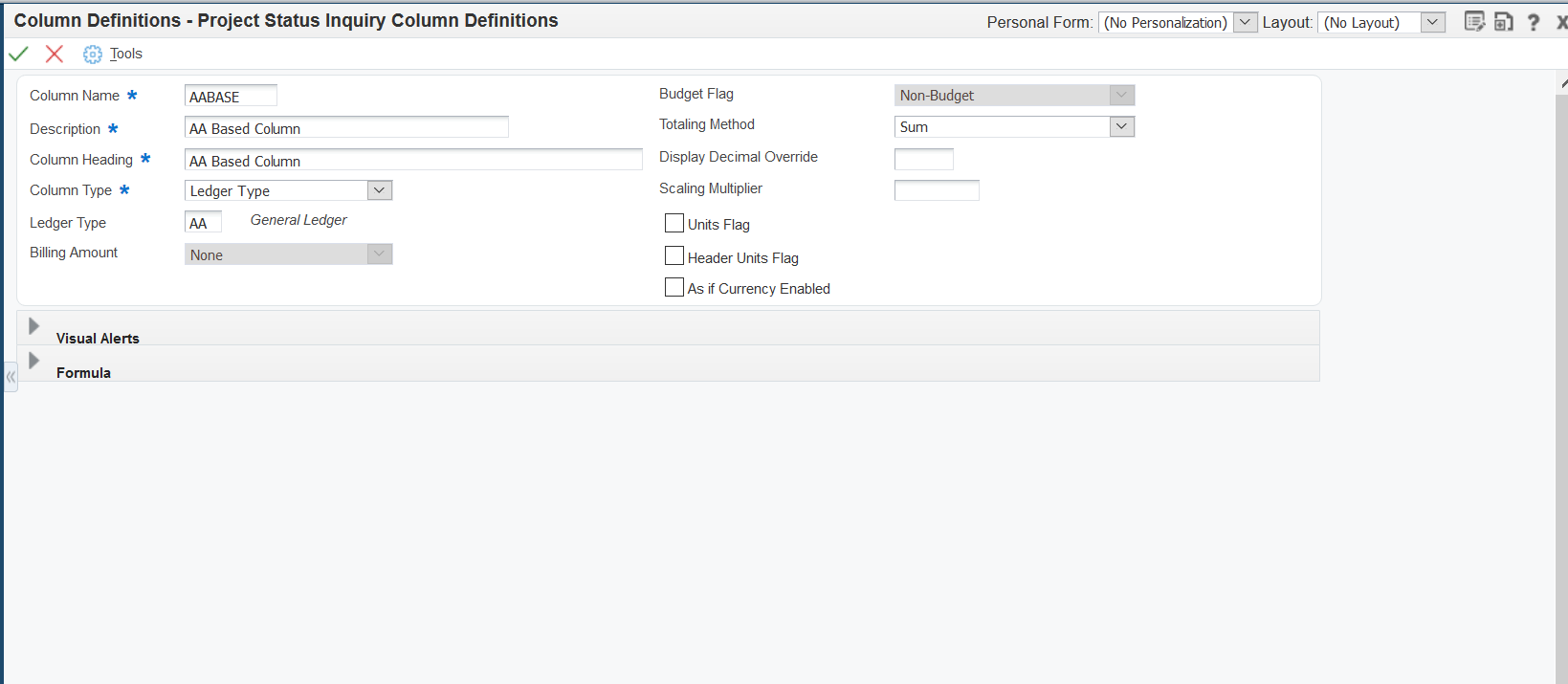Expand the Formula section
Screen dimensions: 1568x684
pyautogui.click(x=34, y=361)
